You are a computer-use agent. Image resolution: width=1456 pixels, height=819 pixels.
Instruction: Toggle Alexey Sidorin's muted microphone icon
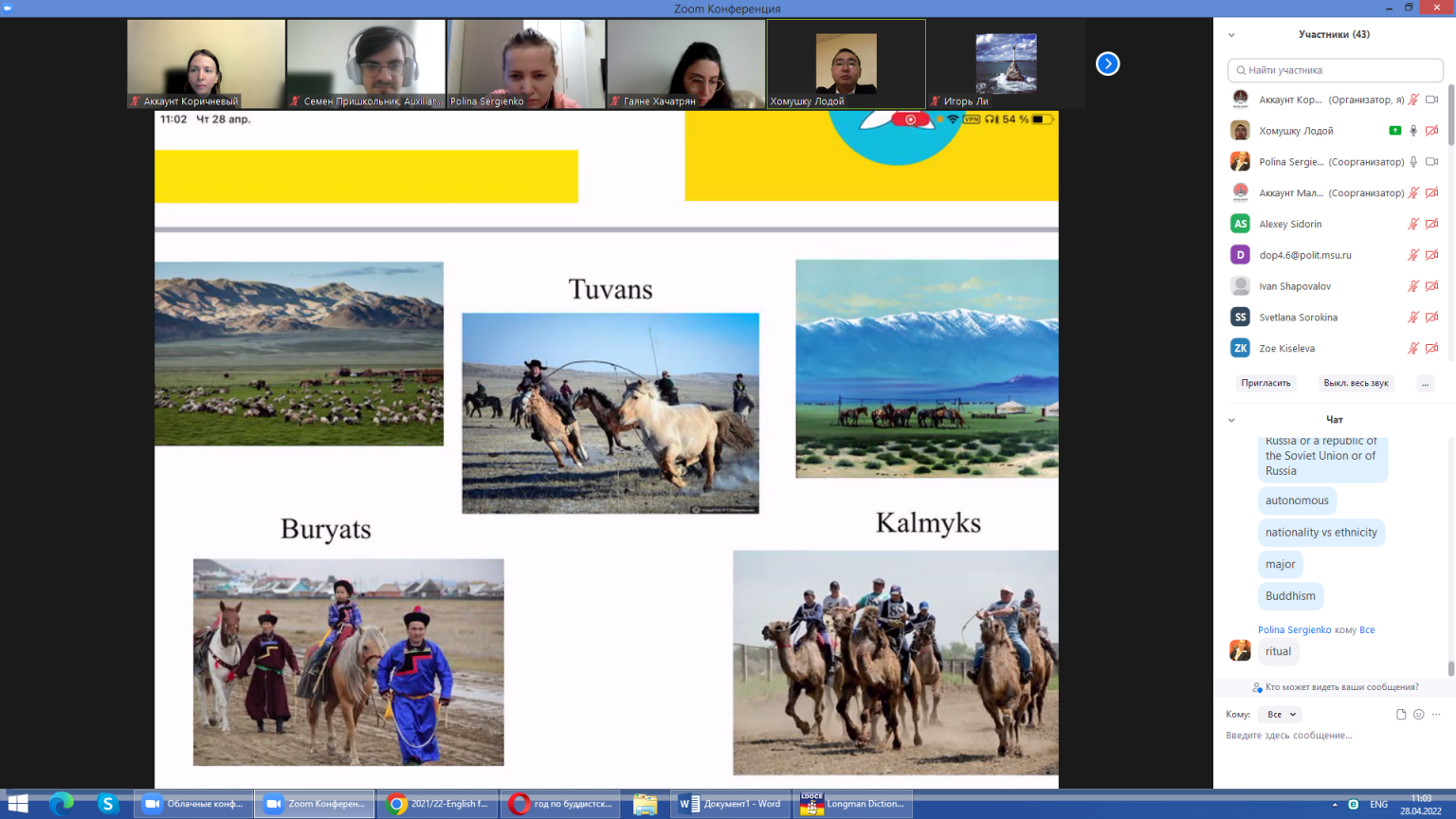tap(1413, 224)
